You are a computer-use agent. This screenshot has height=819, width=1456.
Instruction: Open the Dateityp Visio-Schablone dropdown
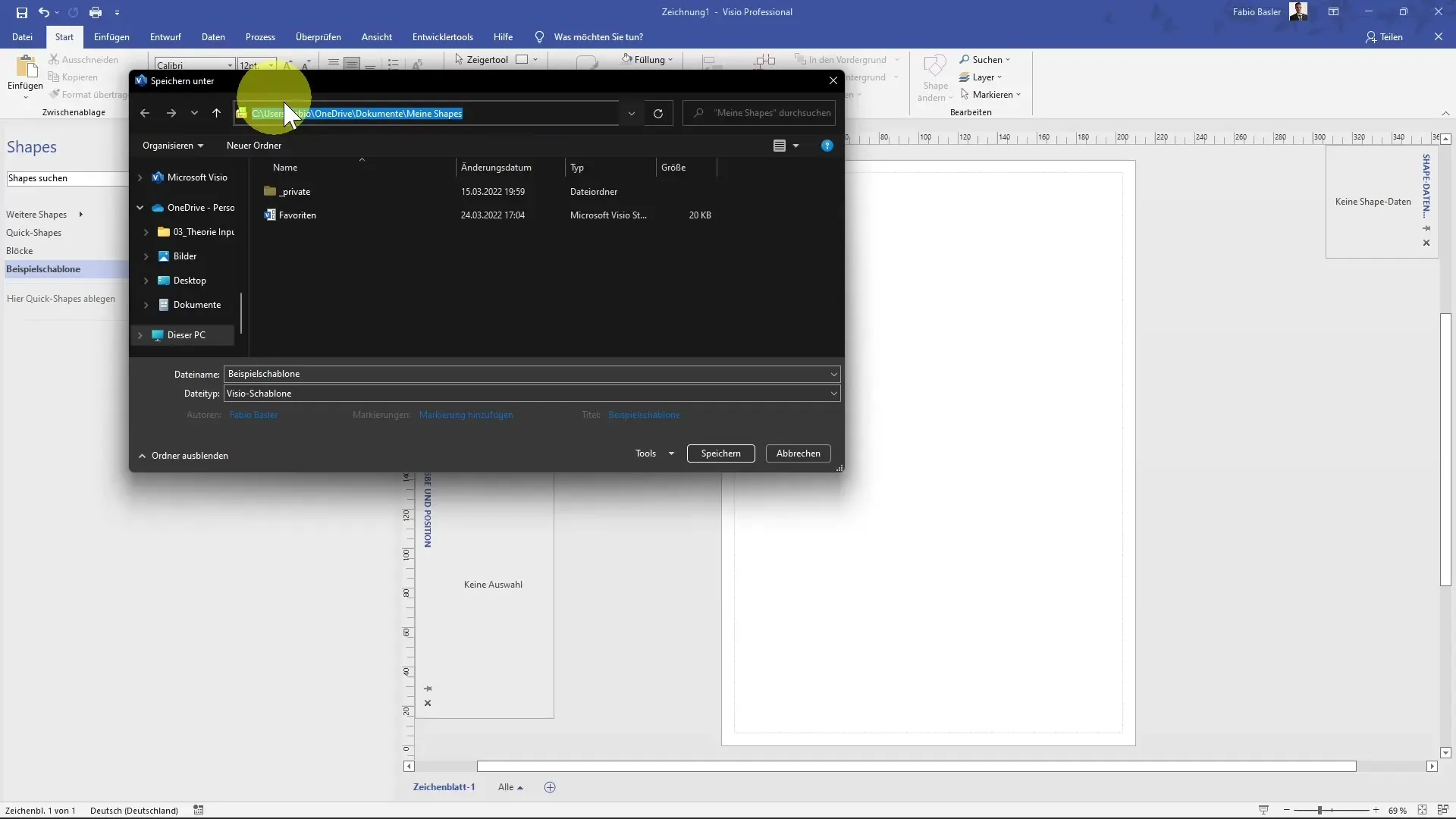pyautogui.click(x=833, y=394)
